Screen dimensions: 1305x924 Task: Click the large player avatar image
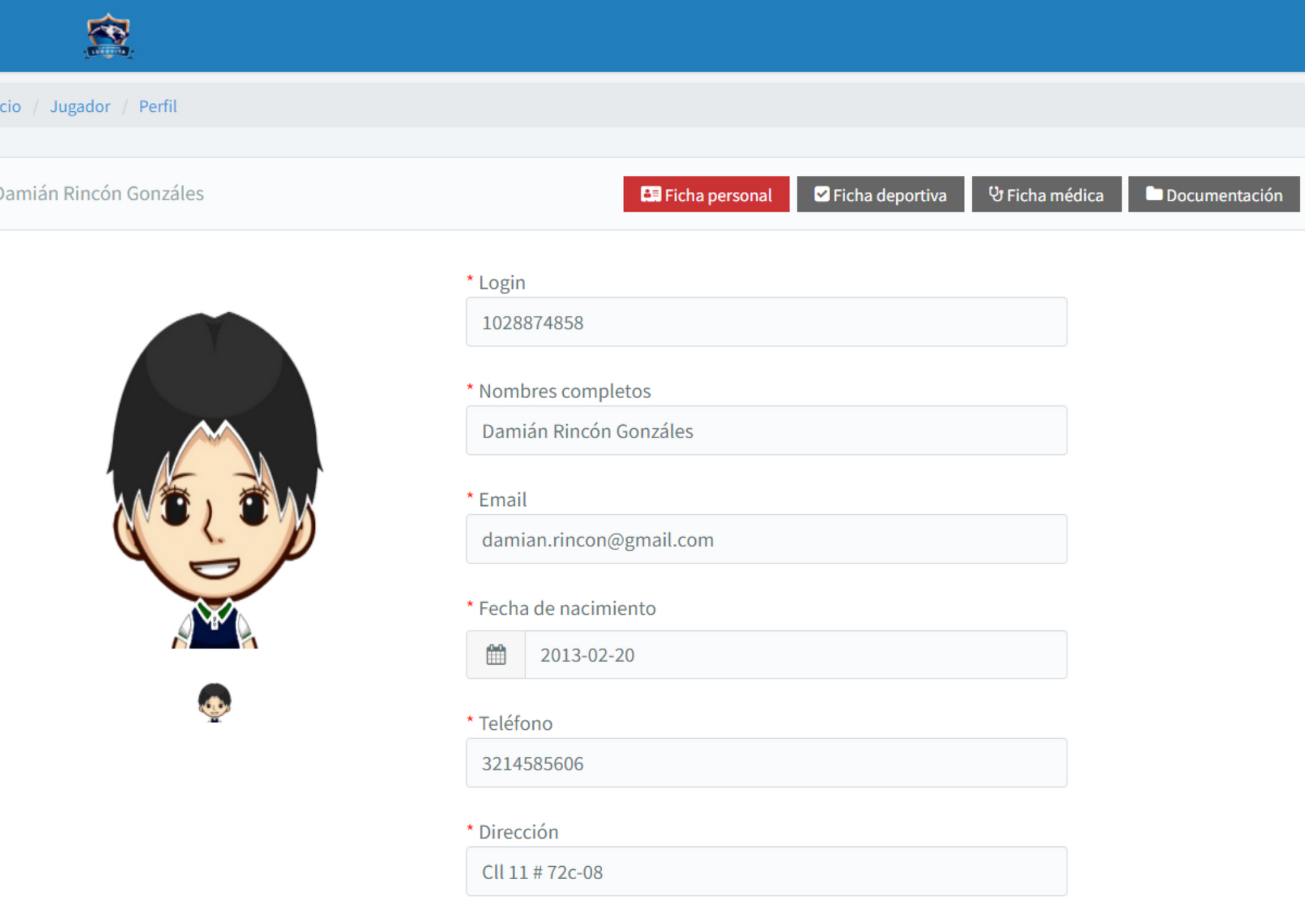pyautogui.click(x=215, y=480)
